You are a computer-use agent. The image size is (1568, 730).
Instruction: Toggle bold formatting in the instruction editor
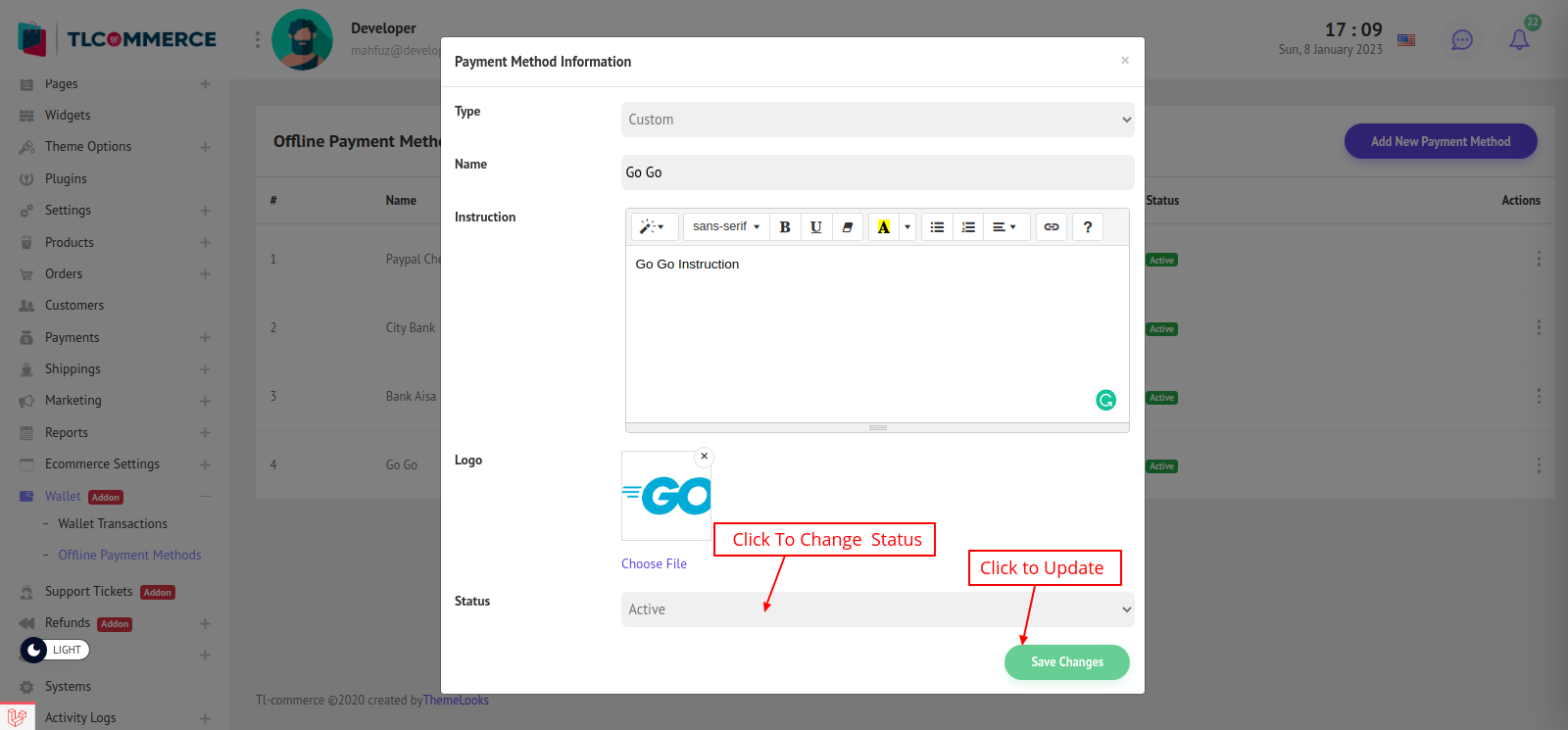click(785, 227)
